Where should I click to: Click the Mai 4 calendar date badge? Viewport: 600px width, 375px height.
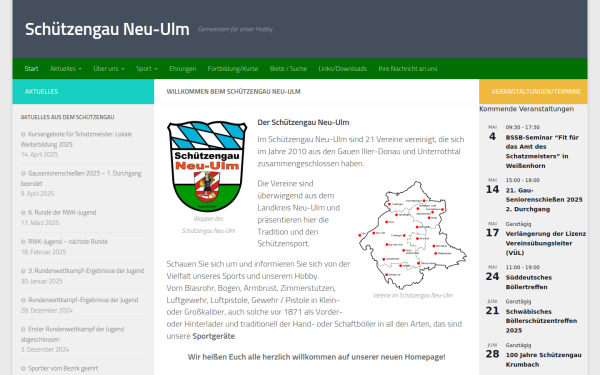[x=492, y=133]
